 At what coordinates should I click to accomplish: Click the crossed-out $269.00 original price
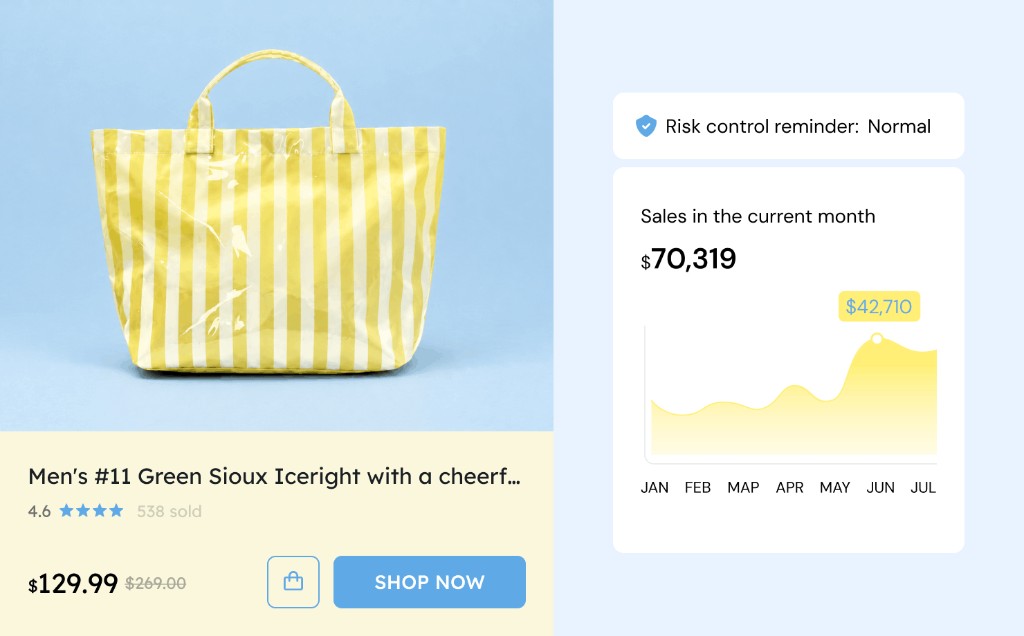[155, 583]
